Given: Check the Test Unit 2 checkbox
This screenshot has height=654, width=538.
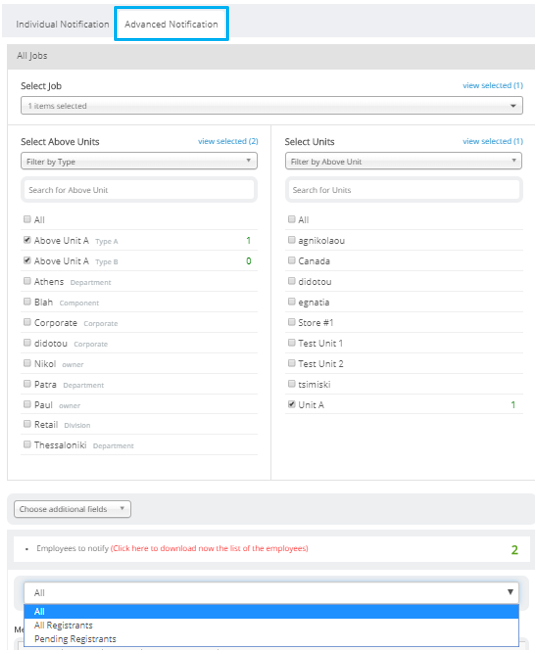Looking at the screenshot, I should pos(292,363).
